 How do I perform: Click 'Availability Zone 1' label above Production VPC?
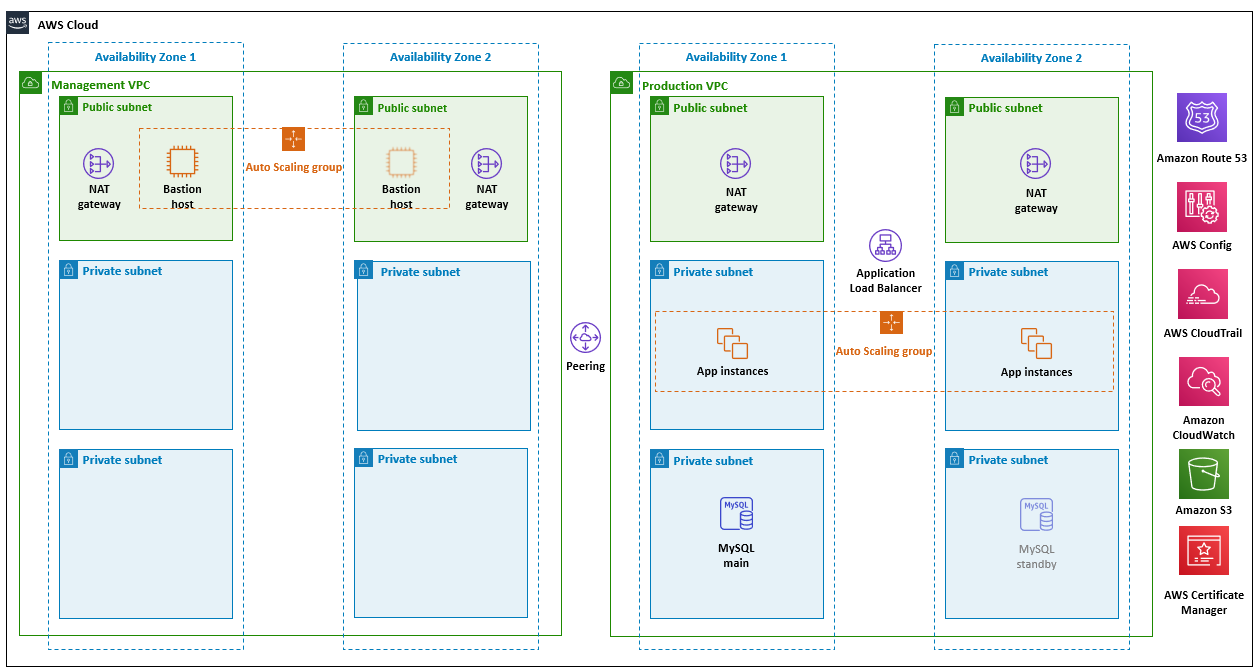point(736,57)
